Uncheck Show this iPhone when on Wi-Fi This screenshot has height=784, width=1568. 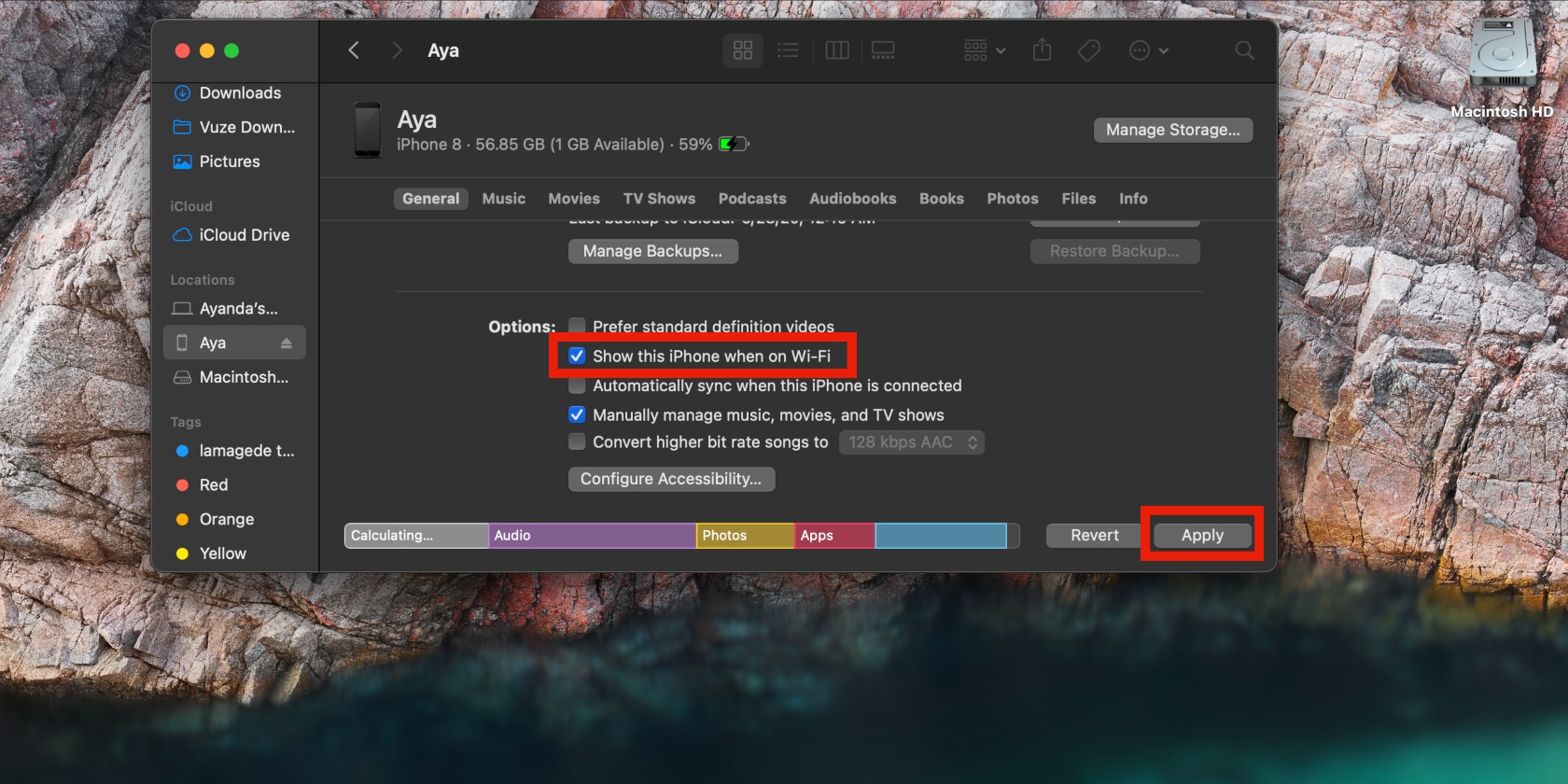coord(577,356)
